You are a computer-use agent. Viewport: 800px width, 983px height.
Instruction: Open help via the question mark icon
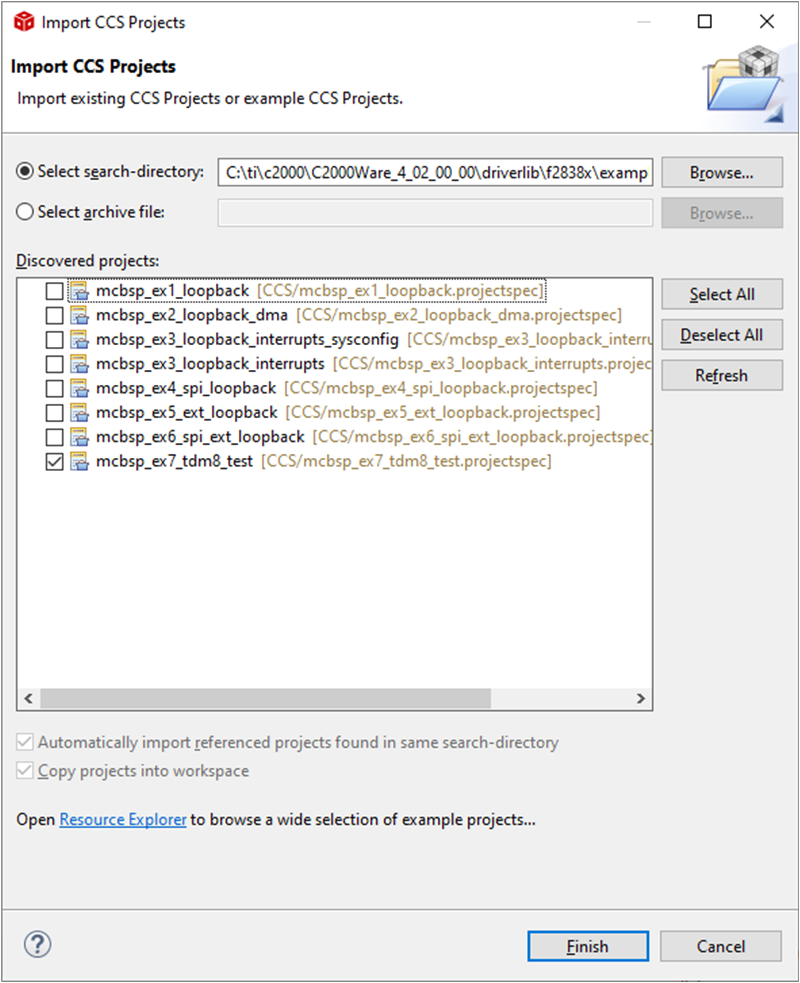point(37,944)
